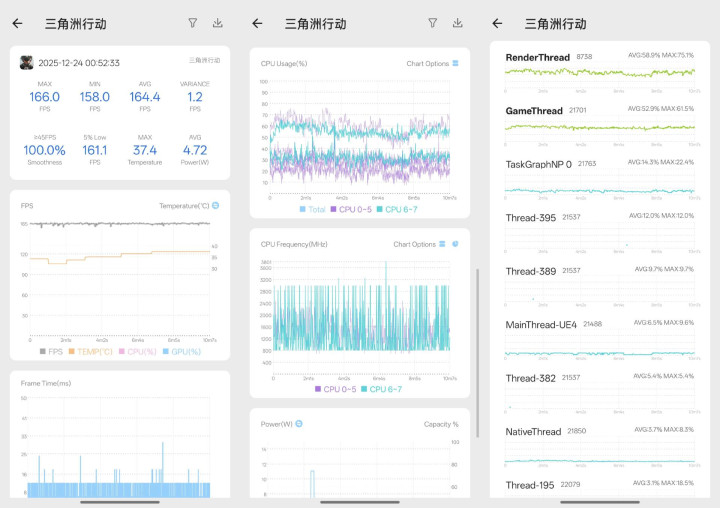Click the swap icon beside Temperature(°C)
Viewport: 720px width, 508px height.
(x=215, y=206)
